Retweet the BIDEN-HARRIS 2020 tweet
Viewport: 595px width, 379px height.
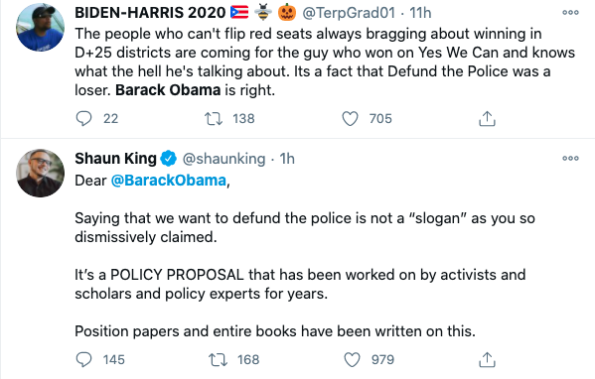pos(214,118)
